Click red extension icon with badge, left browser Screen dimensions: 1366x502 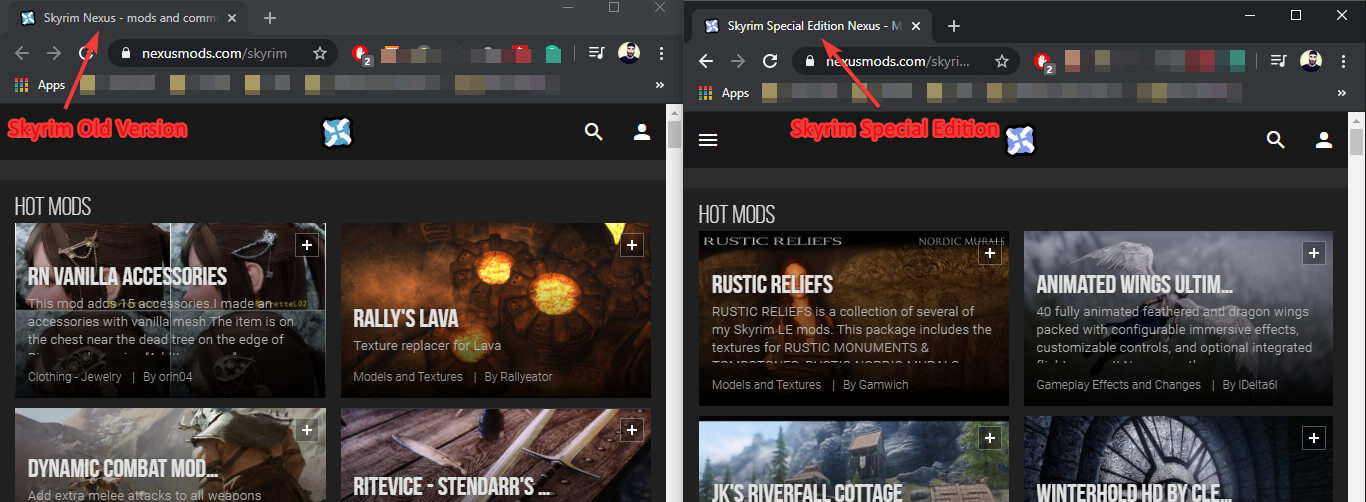(x=364, y=54)
